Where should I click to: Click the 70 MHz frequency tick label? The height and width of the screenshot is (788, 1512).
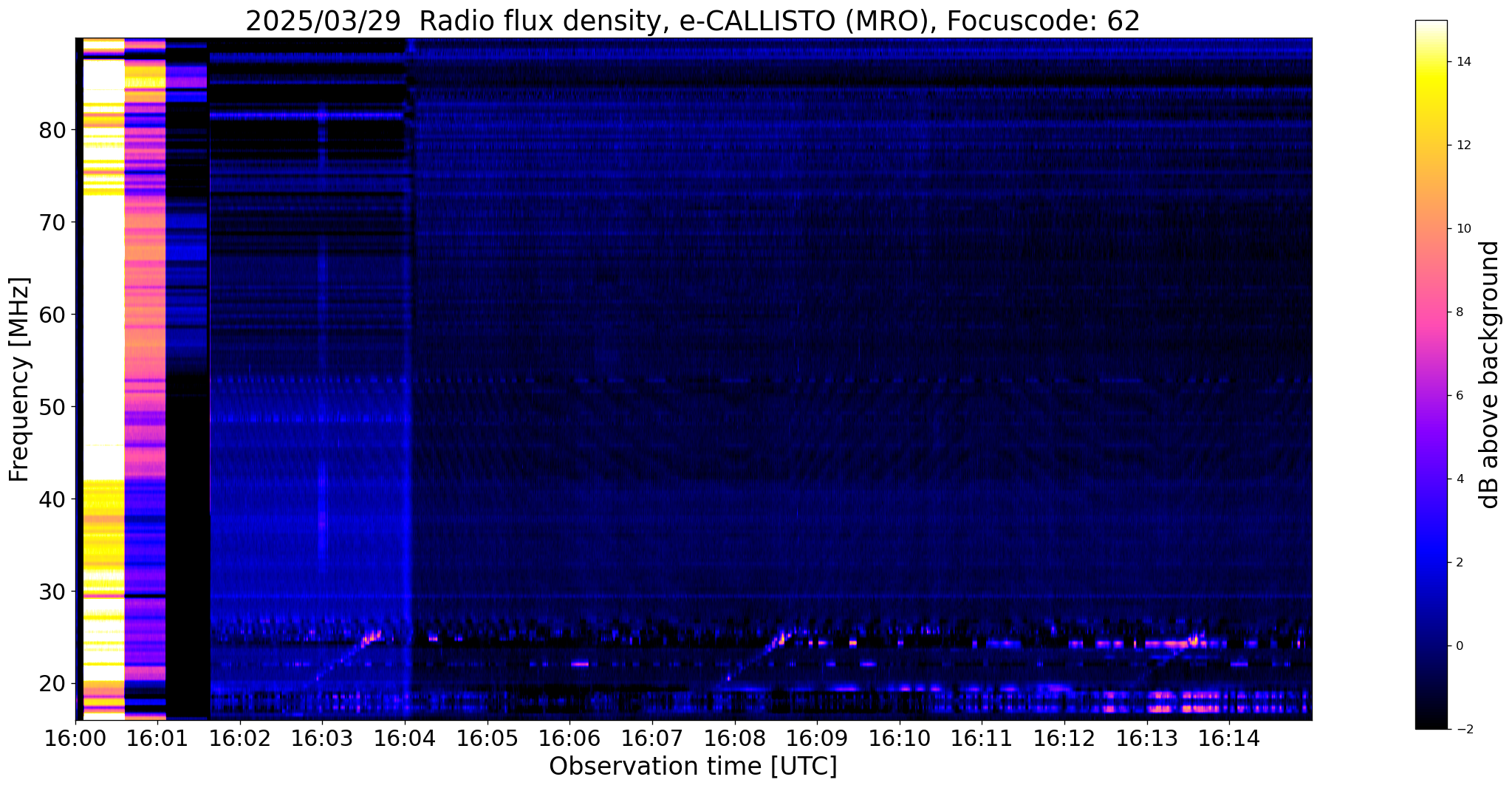tap(52, 222)
